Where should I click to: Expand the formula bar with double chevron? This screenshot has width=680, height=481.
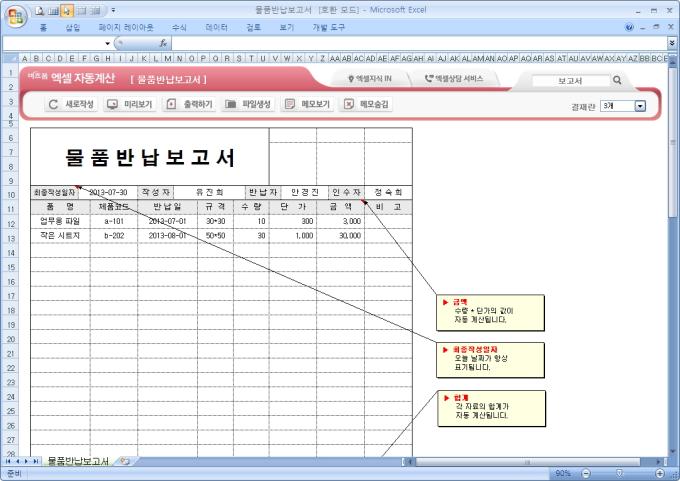[672, 43]
